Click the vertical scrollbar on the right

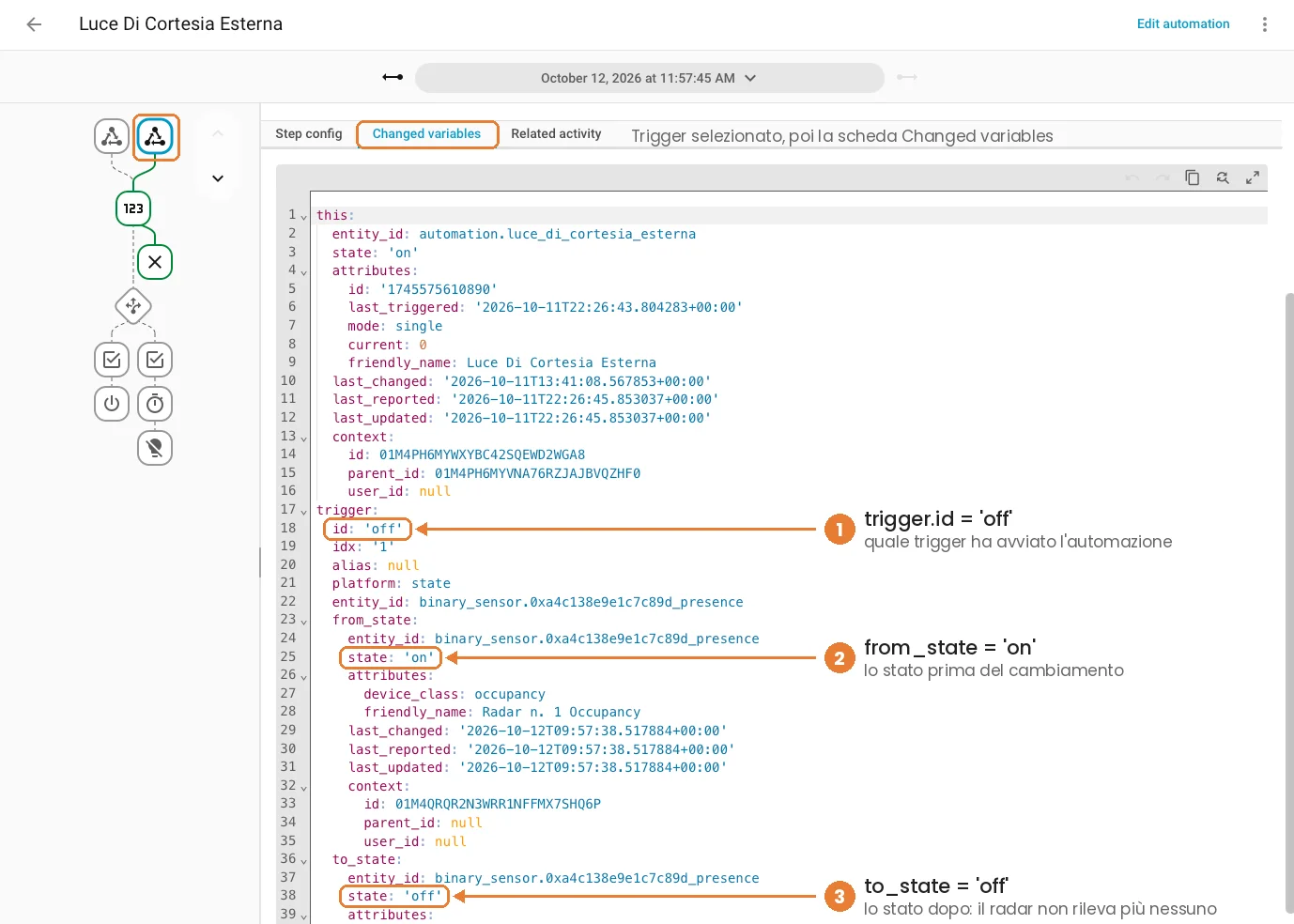[1289, 603]
